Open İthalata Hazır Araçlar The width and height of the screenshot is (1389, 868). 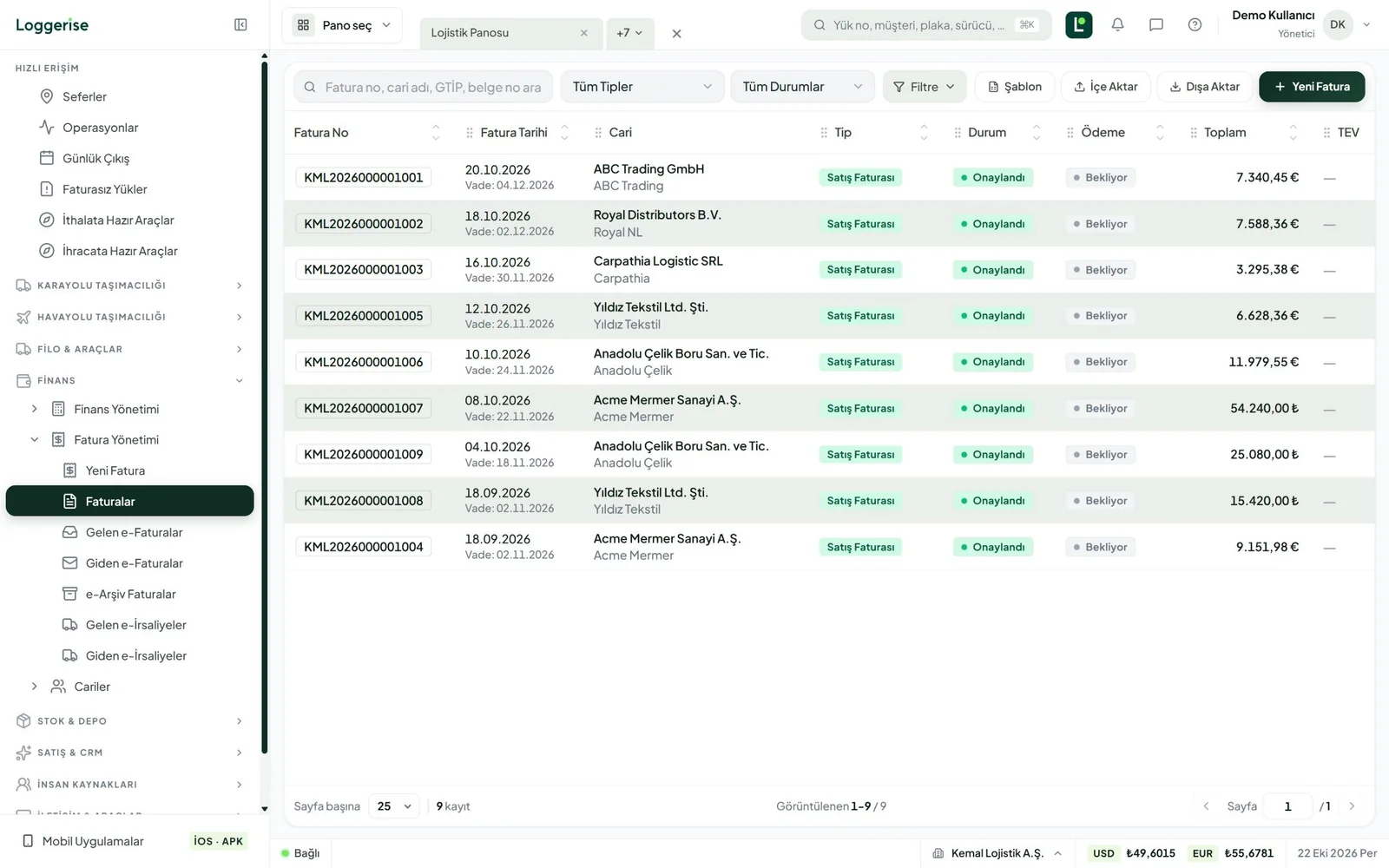(x=118, y=220)
